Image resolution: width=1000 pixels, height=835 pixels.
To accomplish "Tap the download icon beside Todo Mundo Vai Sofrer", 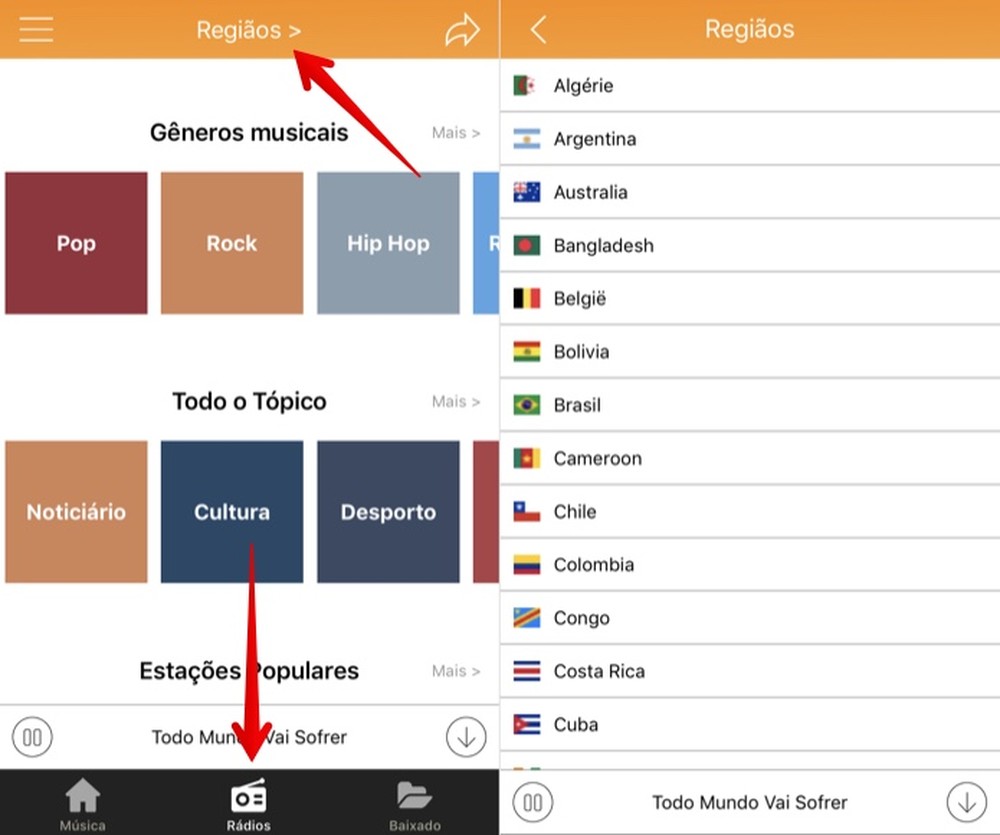I will [966, 802].
